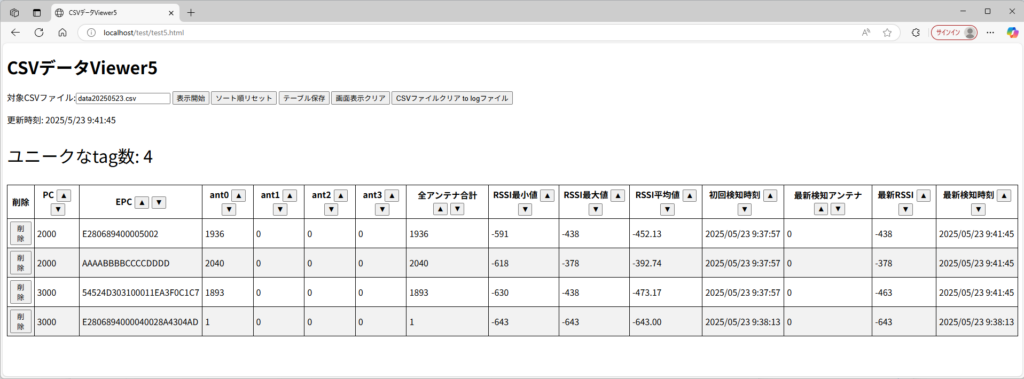
Task: Open the workspaces icon in title bar
Action: (x=14, y=12)
